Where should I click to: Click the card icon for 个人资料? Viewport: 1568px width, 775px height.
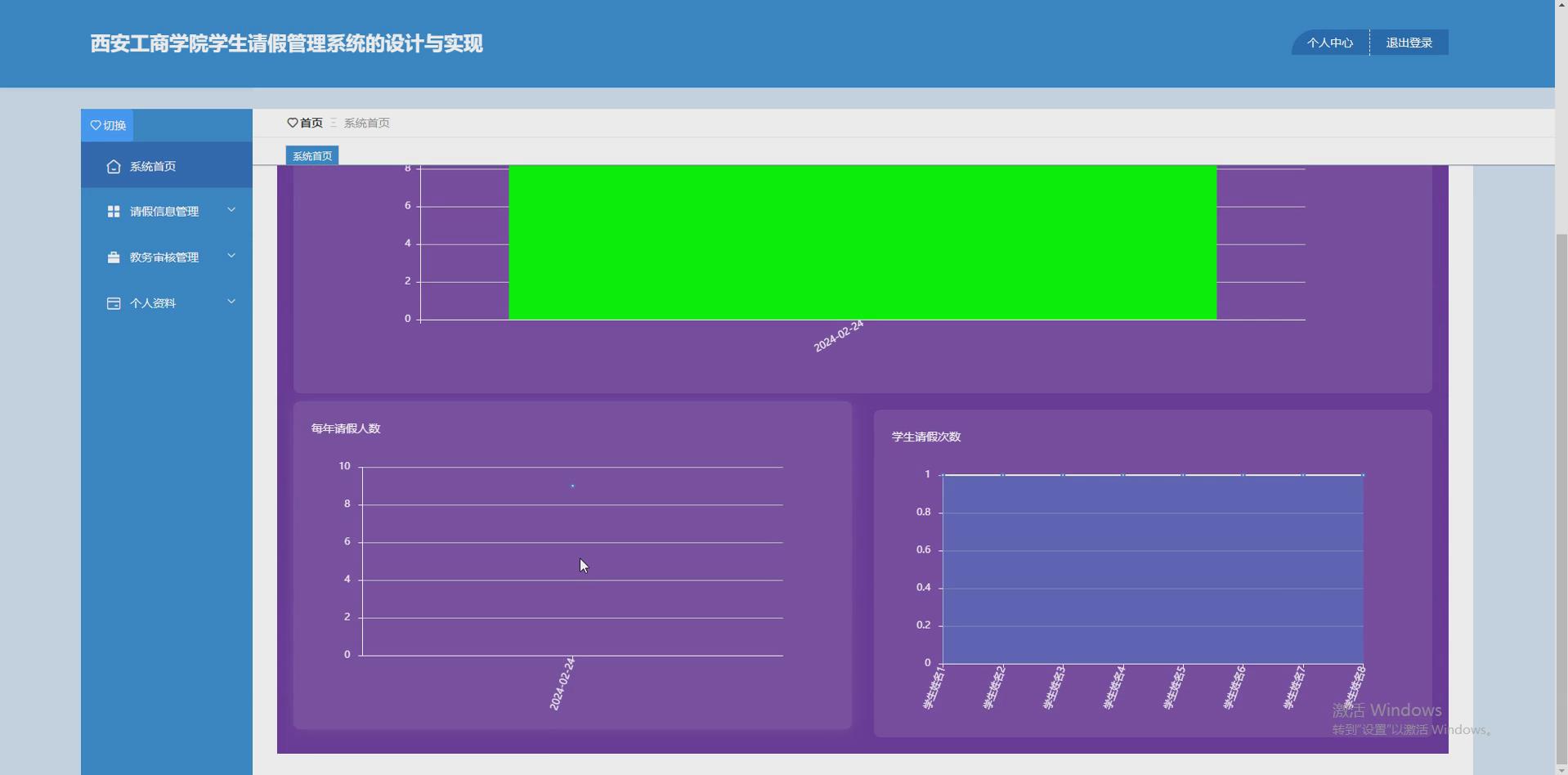pyautogui.click(x=114, y=302)
